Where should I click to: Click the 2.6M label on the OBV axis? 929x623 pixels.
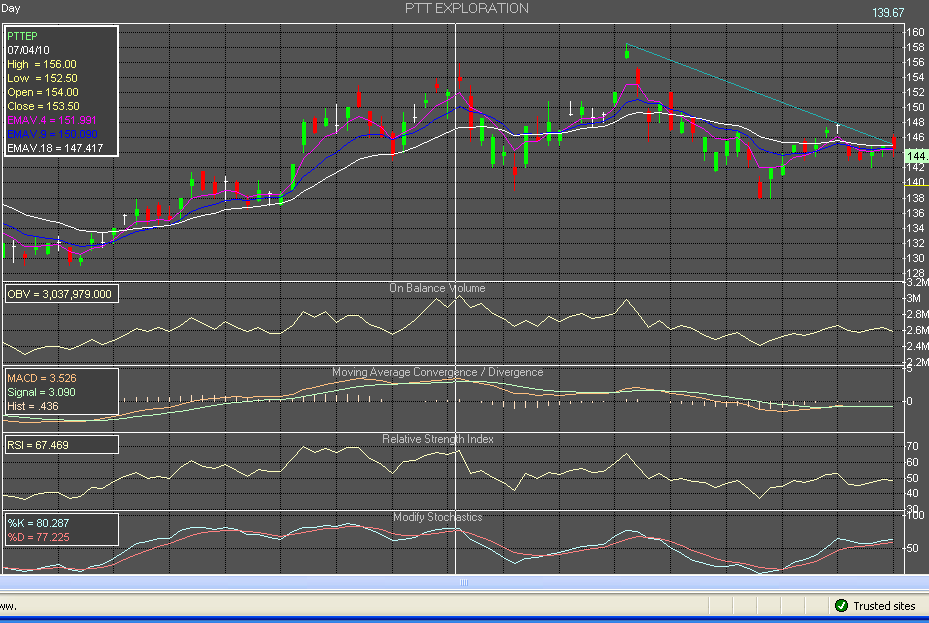point(918,330)
